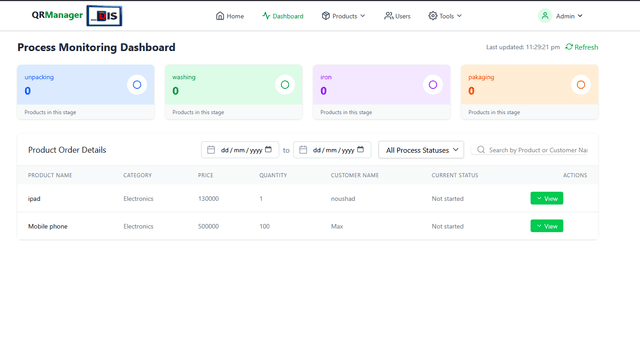640x364 pixels.
Task: Click the price 130000 cell
Action: pos(209,199)
